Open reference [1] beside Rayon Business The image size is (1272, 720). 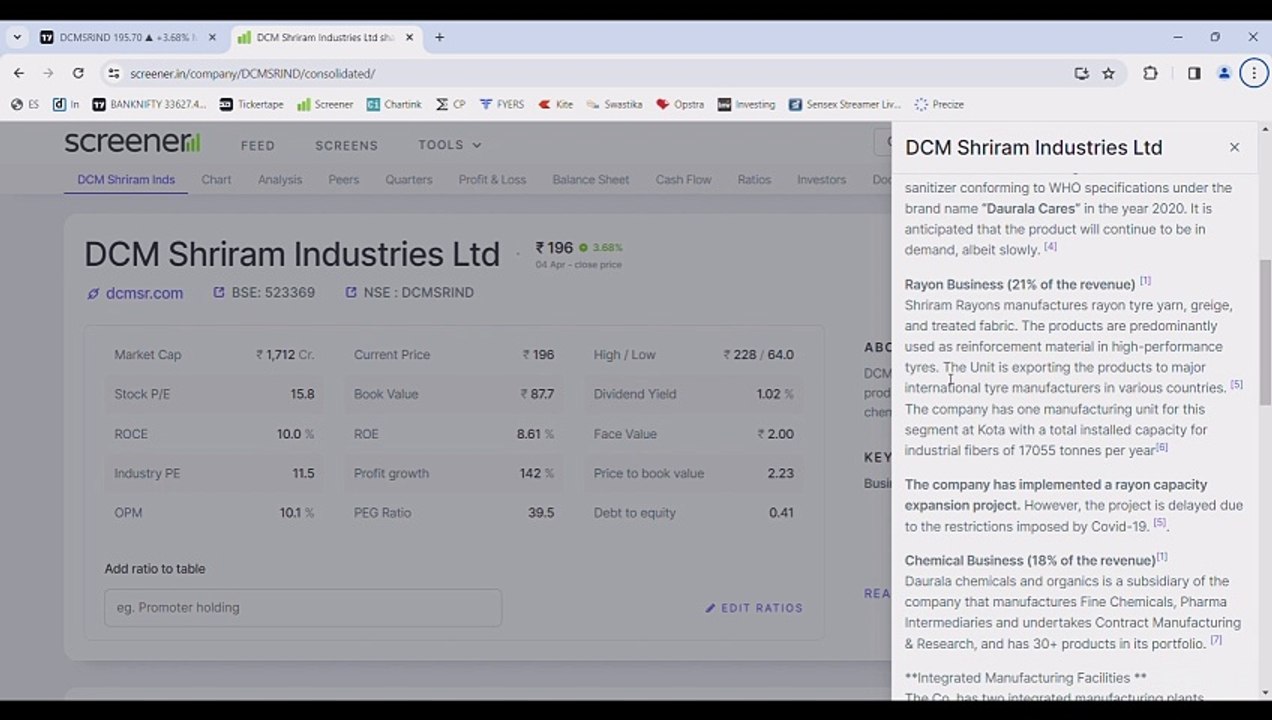pyautogui.click(x=1146, y=281)
